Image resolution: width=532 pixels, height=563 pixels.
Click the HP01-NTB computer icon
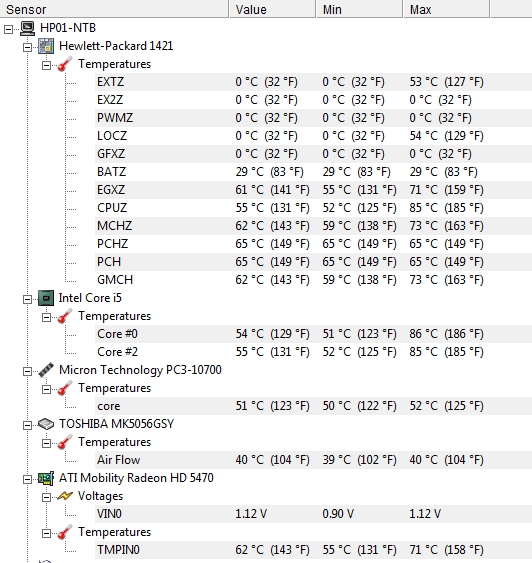(28, 28)
